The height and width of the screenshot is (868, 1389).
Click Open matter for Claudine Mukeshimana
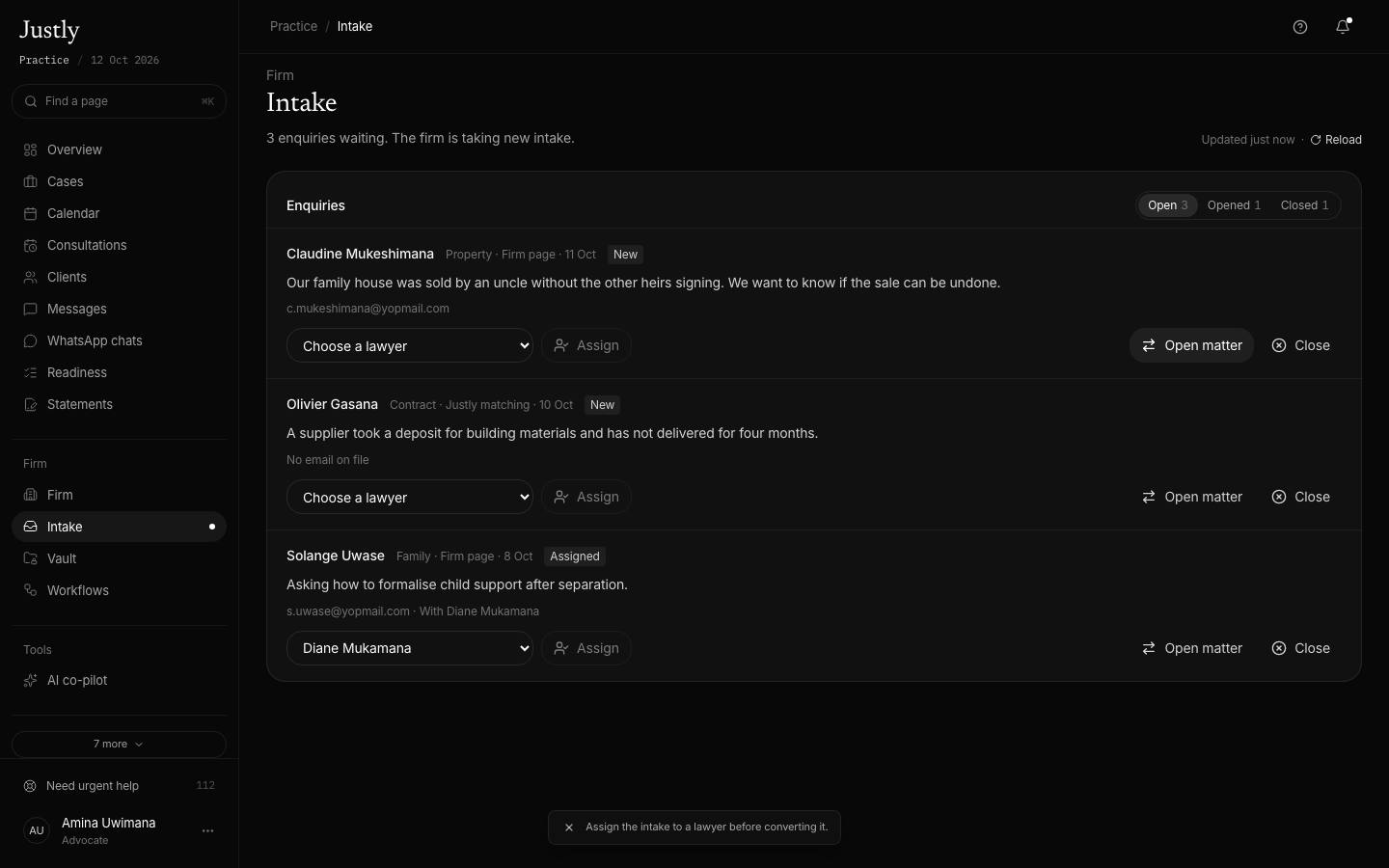click(x=1191, y=346)
